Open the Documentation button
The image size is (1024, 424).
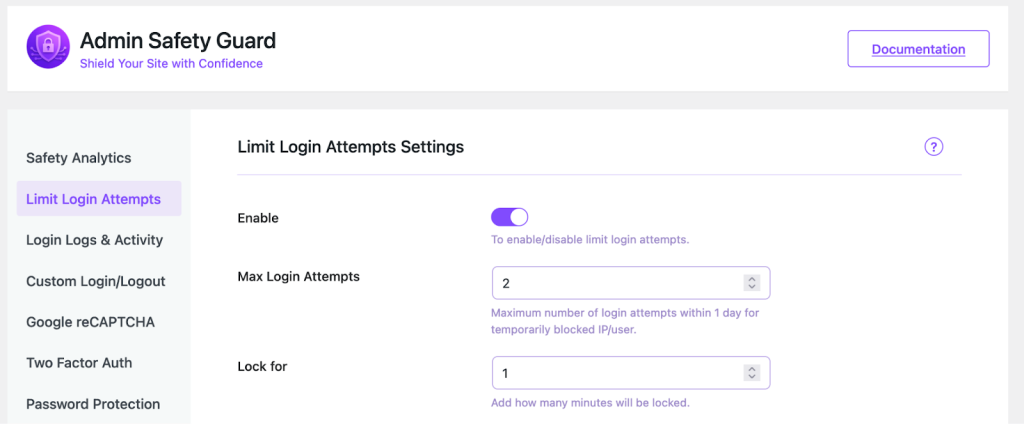click(918, 49)
